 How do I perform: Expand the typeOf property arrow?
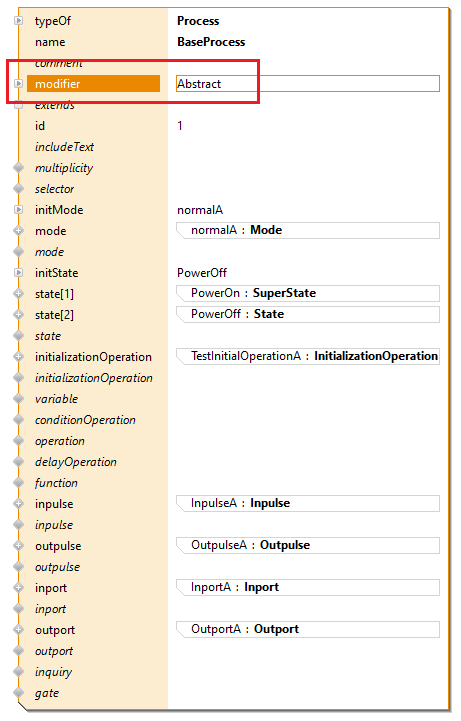(18, 21)
